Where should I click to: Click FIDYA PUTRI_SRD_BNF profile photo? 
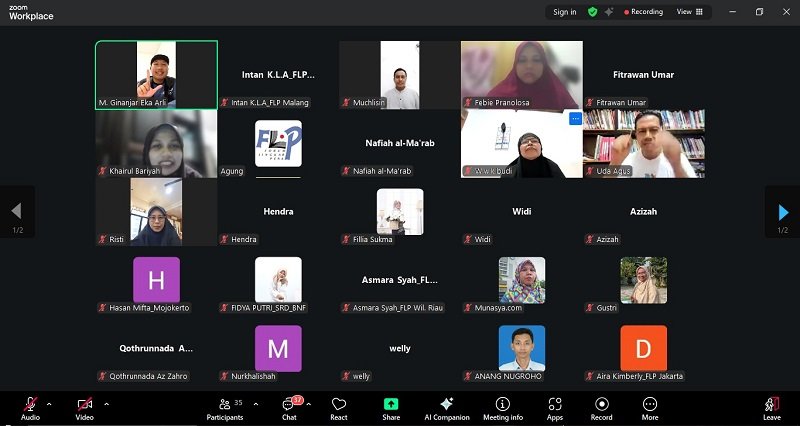pos(278,280)
